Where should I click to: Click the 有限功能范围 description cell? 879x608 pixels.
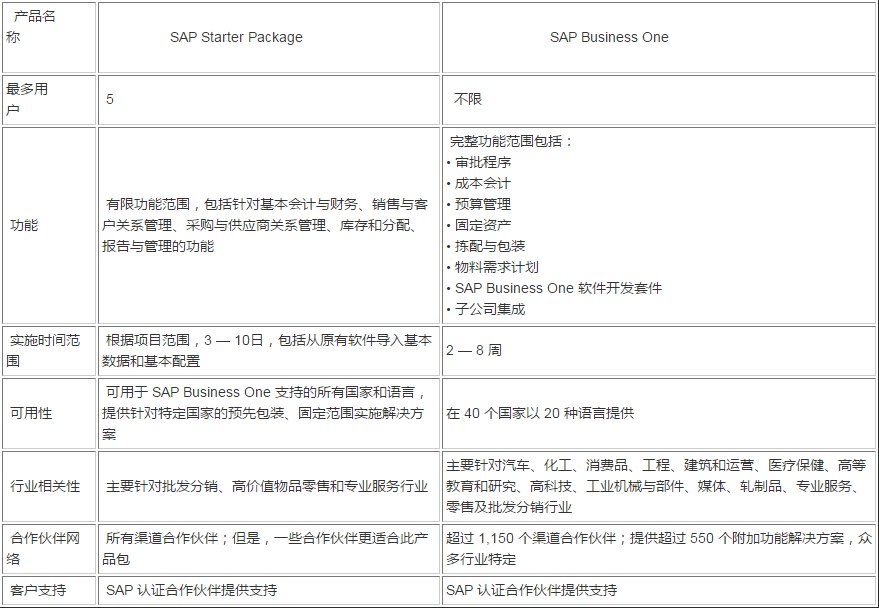pos(269,225)
